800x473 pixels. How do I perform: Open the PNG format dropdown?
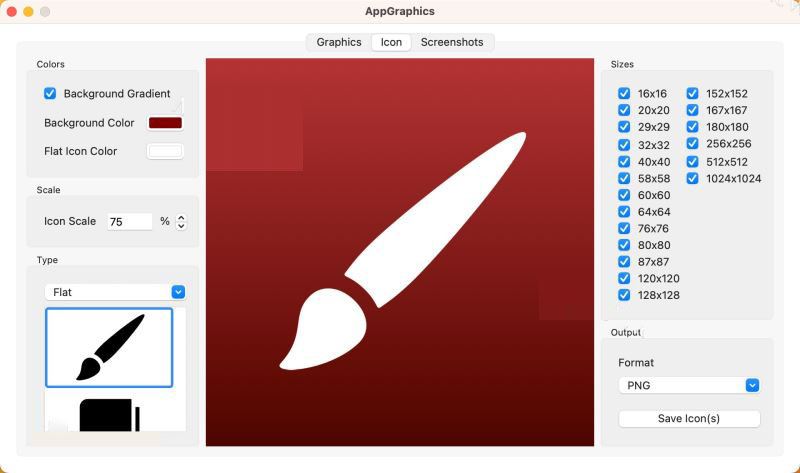[689, 385]
